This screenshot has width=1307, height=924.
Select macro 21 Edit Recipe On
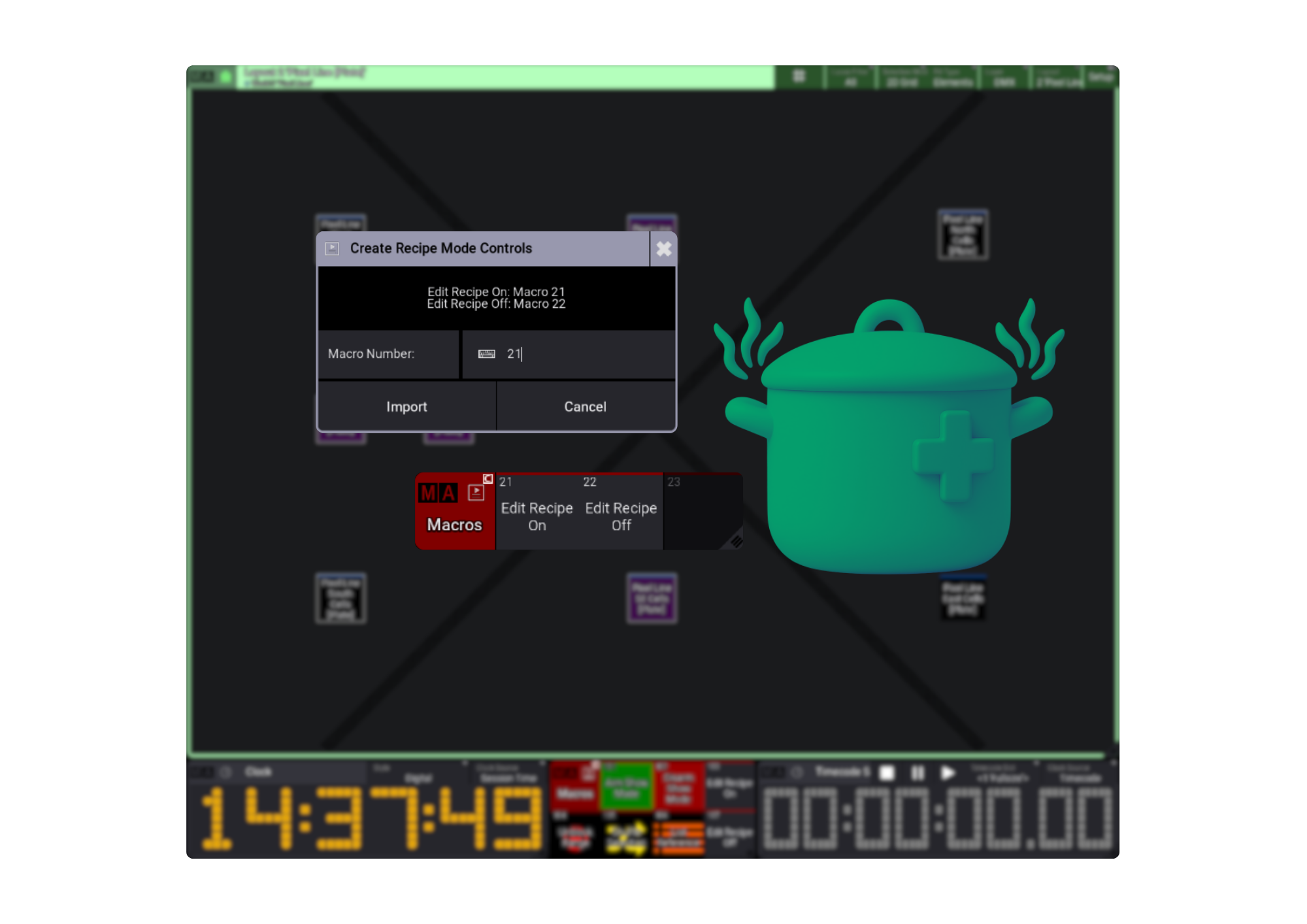537,511
